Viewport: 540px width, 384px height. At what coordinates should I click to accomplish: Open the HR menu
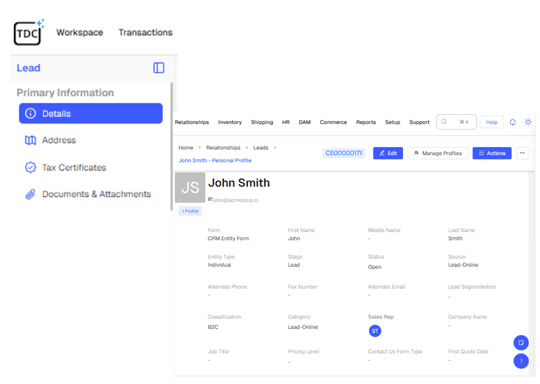coord(285,122)
